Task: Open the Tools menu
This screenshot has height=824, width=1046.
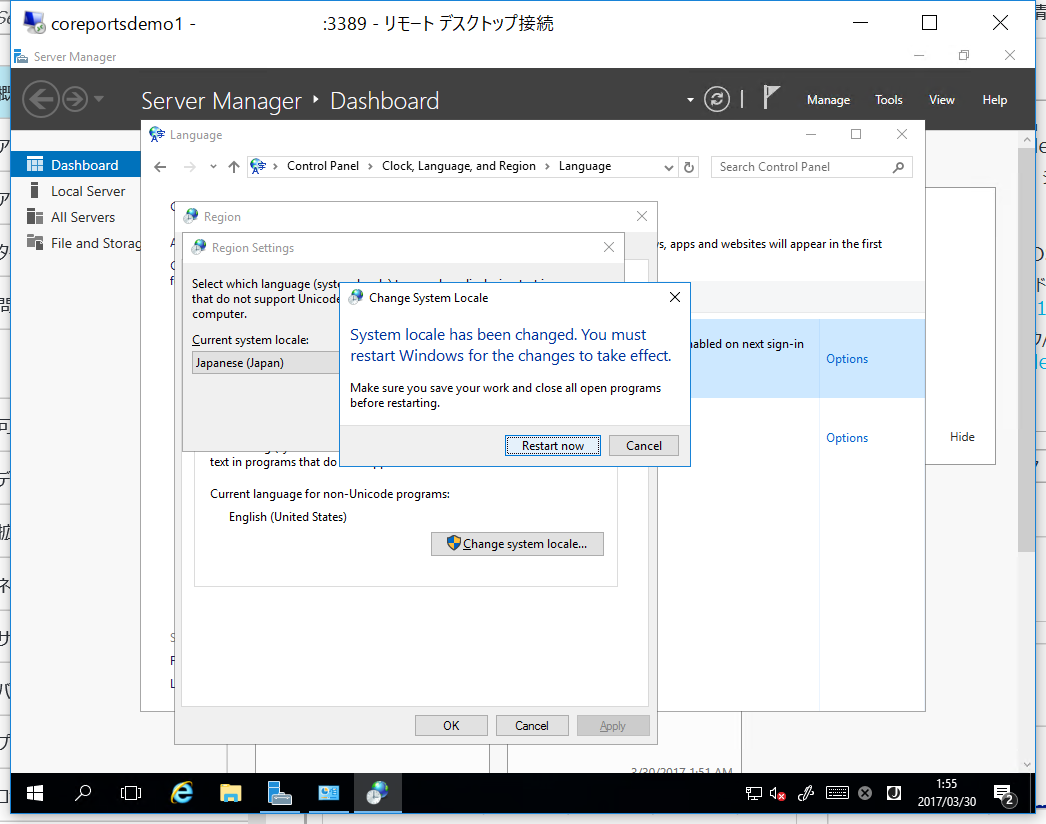Action: point(889,100)
